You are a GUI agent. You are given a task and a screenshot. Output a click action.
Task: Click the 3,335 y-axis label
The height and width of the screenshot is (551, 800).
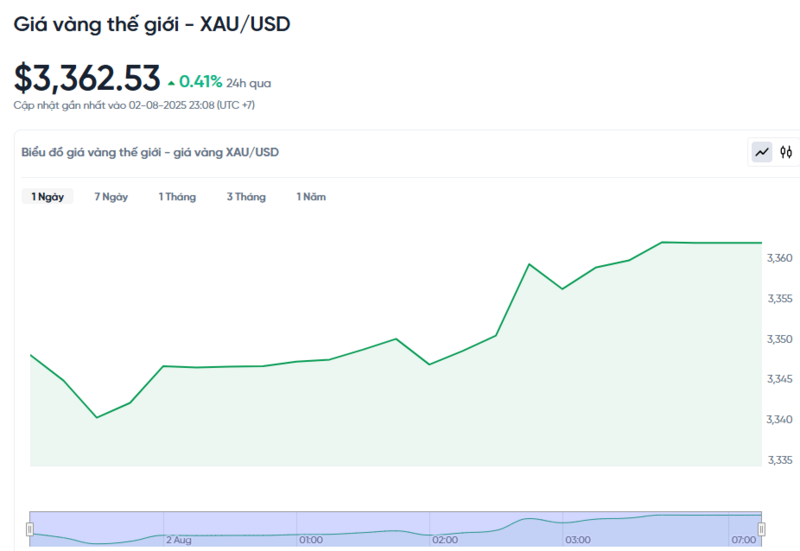click(x=780, y=460)
